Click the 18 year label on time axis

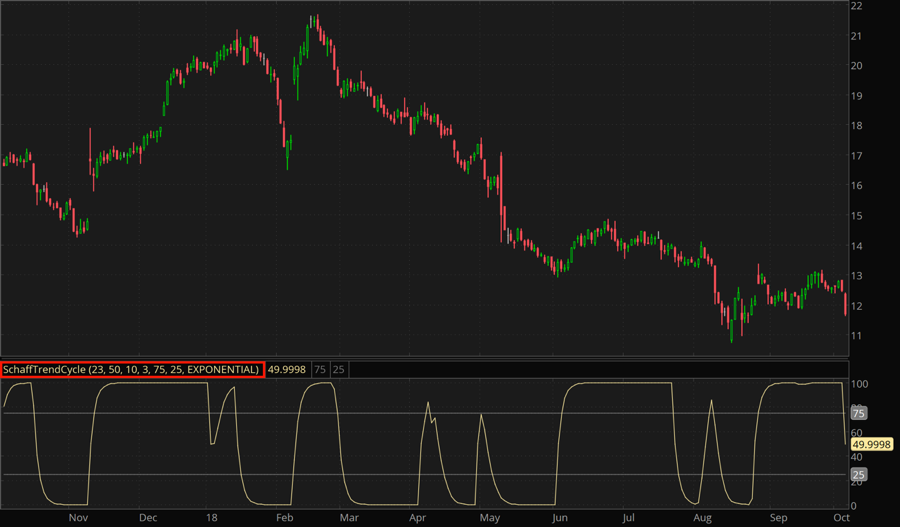click(x=212, y=519)
